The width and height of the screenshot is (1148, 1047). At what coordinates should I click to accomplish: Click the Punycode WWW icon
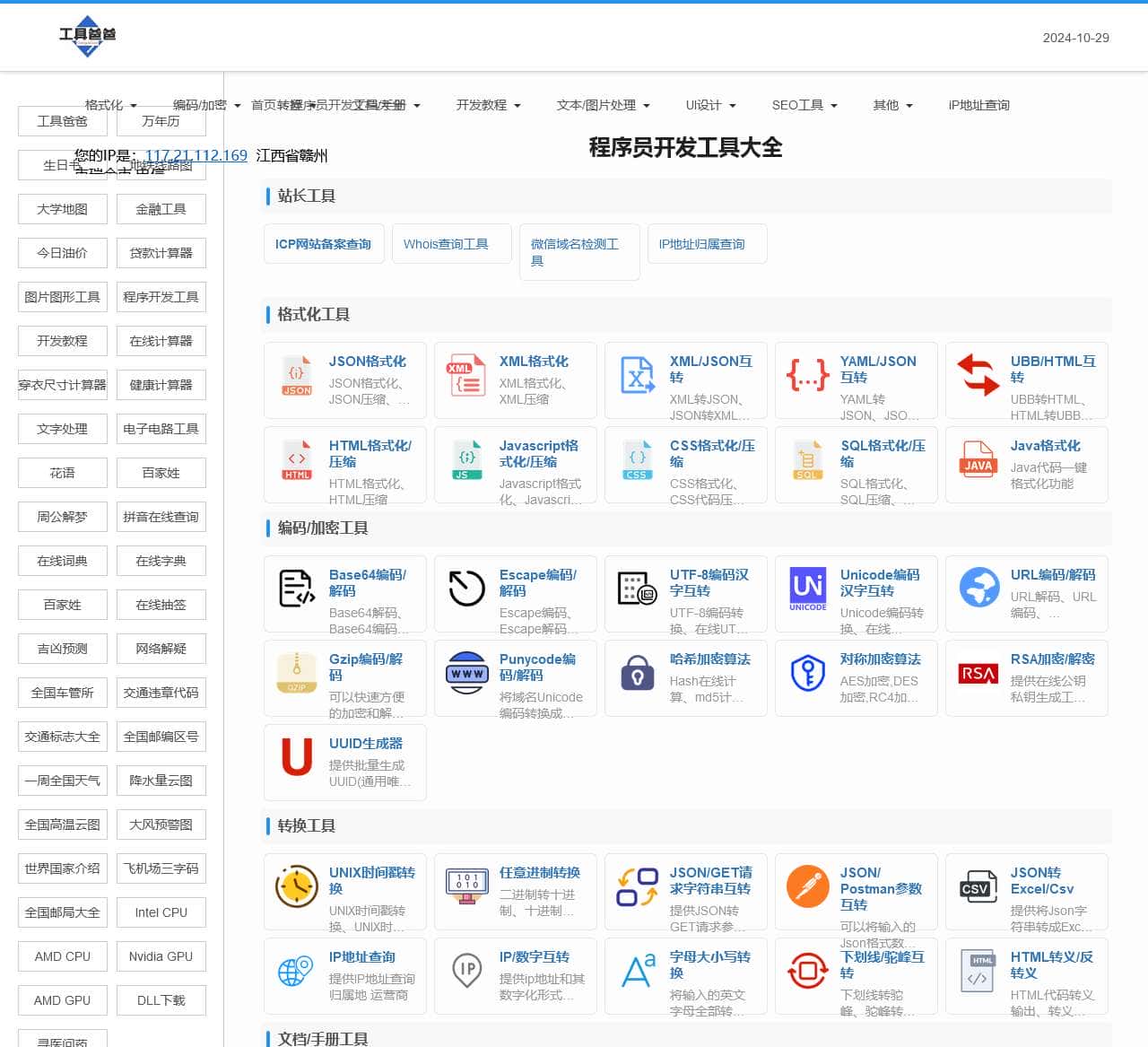coord(467,673)
